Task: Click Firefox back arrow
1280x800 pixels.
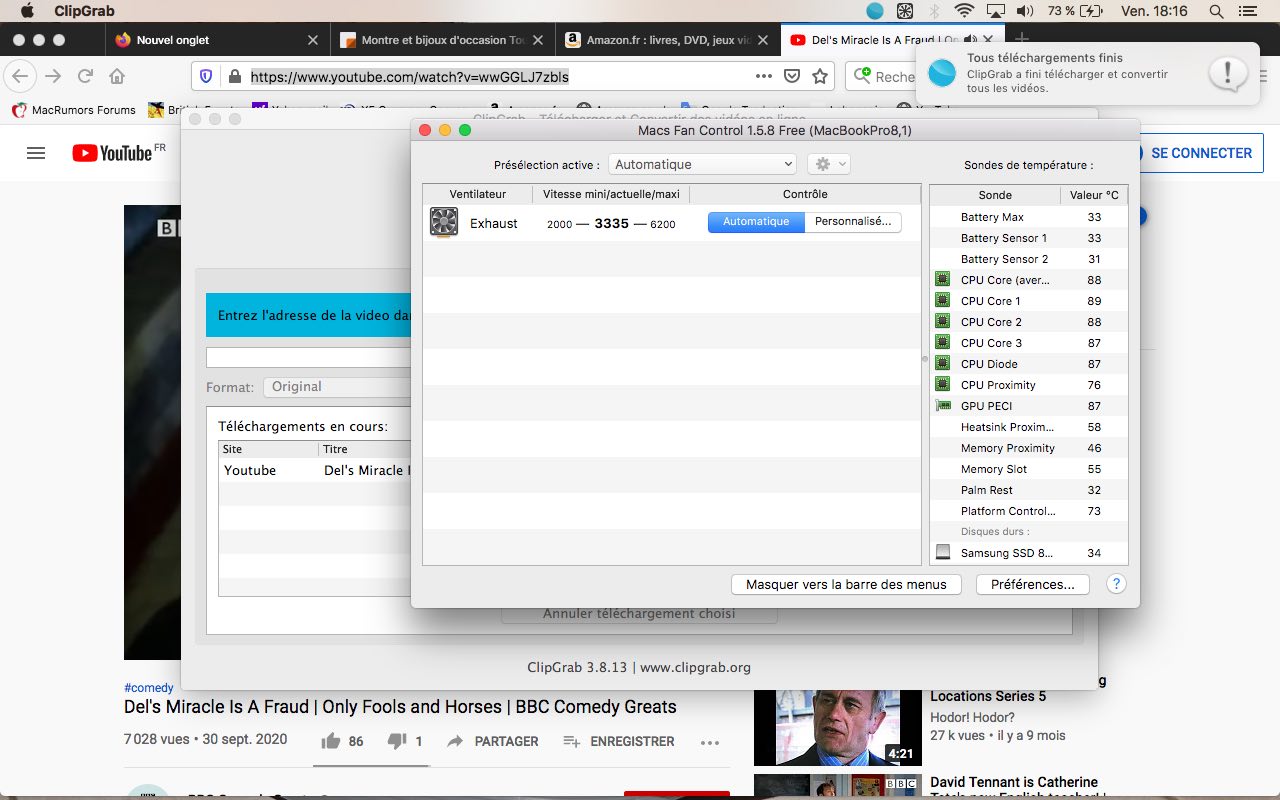Action: point(22,76)
